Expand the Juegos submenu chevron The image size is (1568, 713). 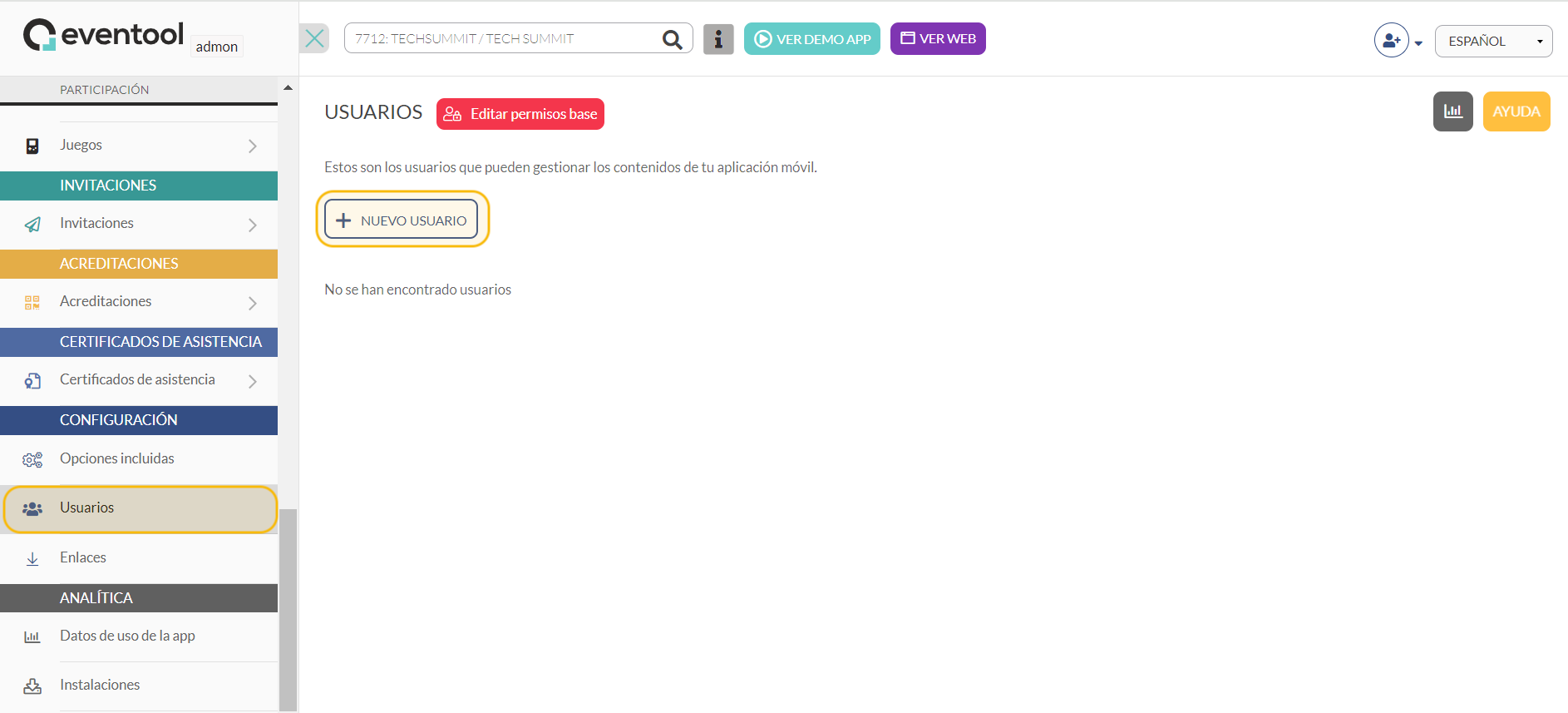click(x=253, y=146)
